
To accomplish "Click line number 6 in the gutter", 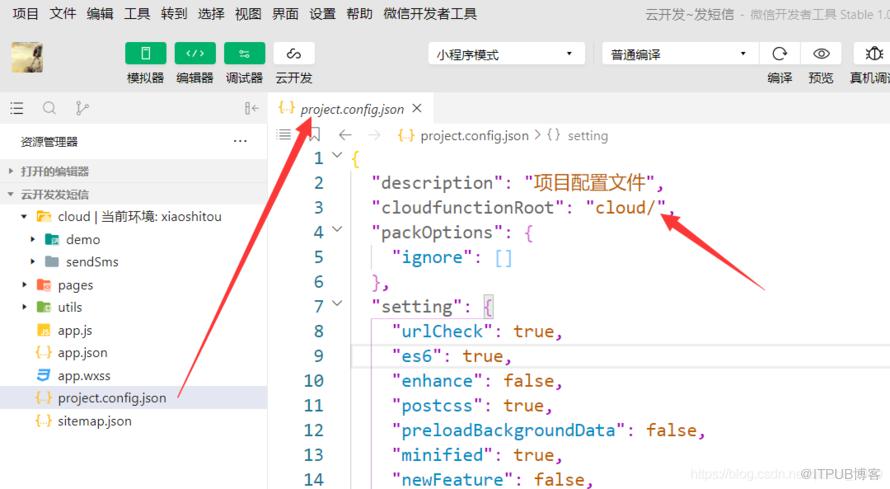I will tap(318, 282).
